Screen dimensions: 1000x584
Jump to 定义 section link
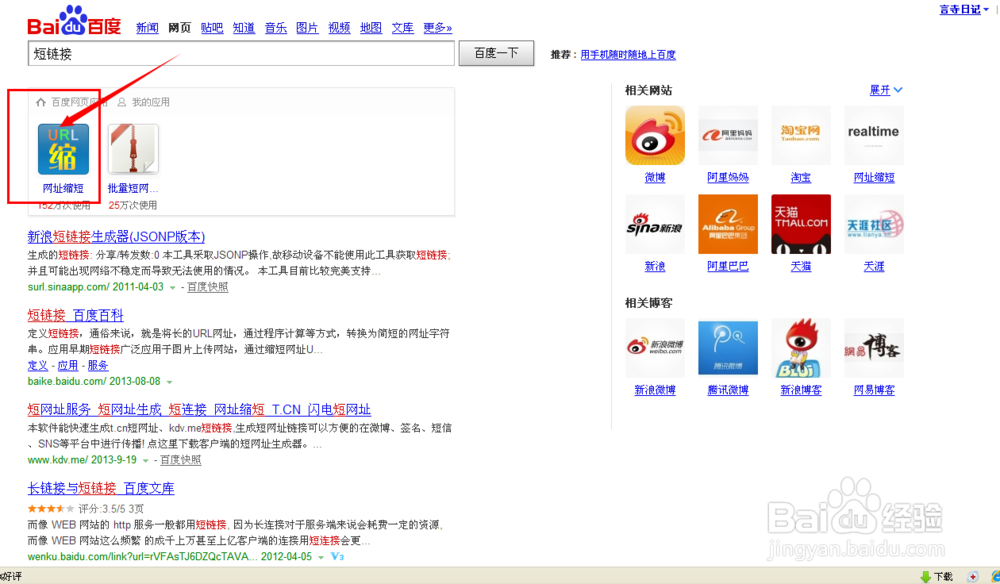coord(38,365)
